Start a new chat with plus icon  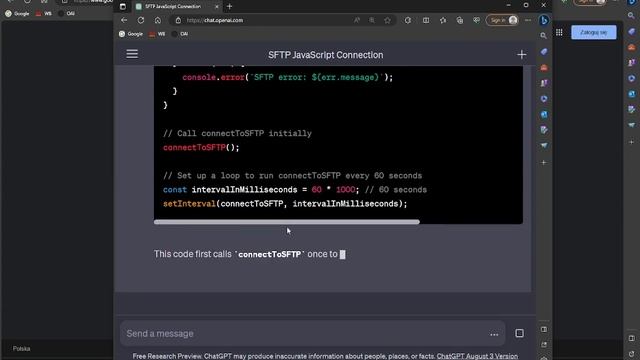(521, 54)
